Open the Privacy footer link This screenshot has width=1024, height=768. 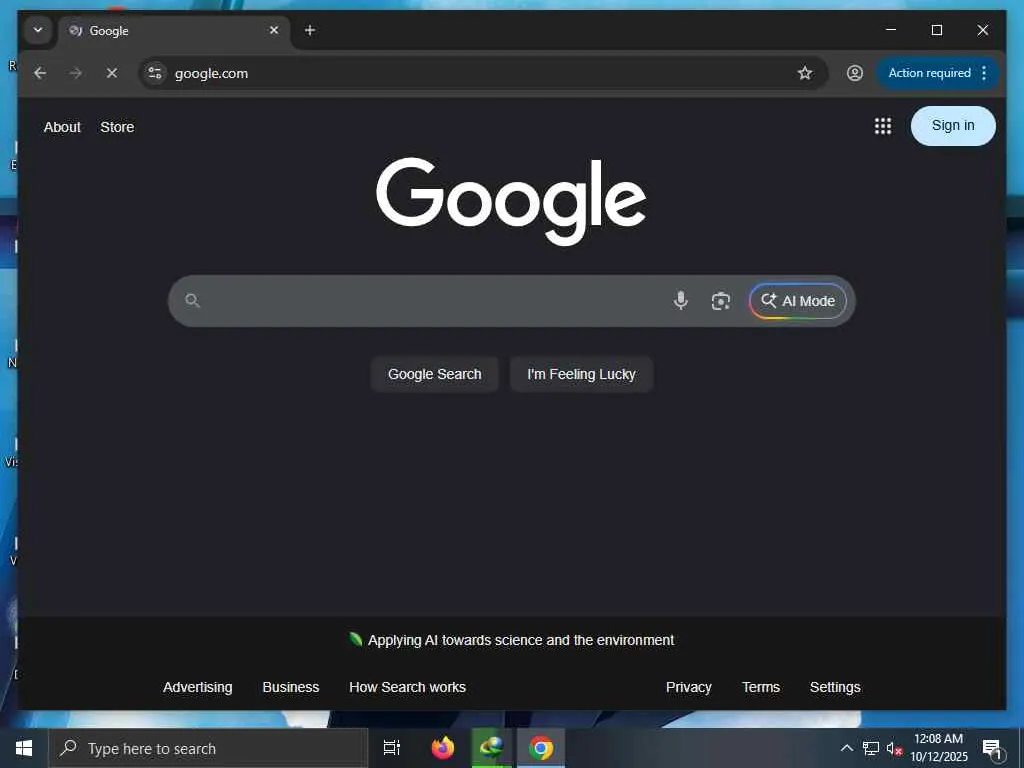(688, 687)
